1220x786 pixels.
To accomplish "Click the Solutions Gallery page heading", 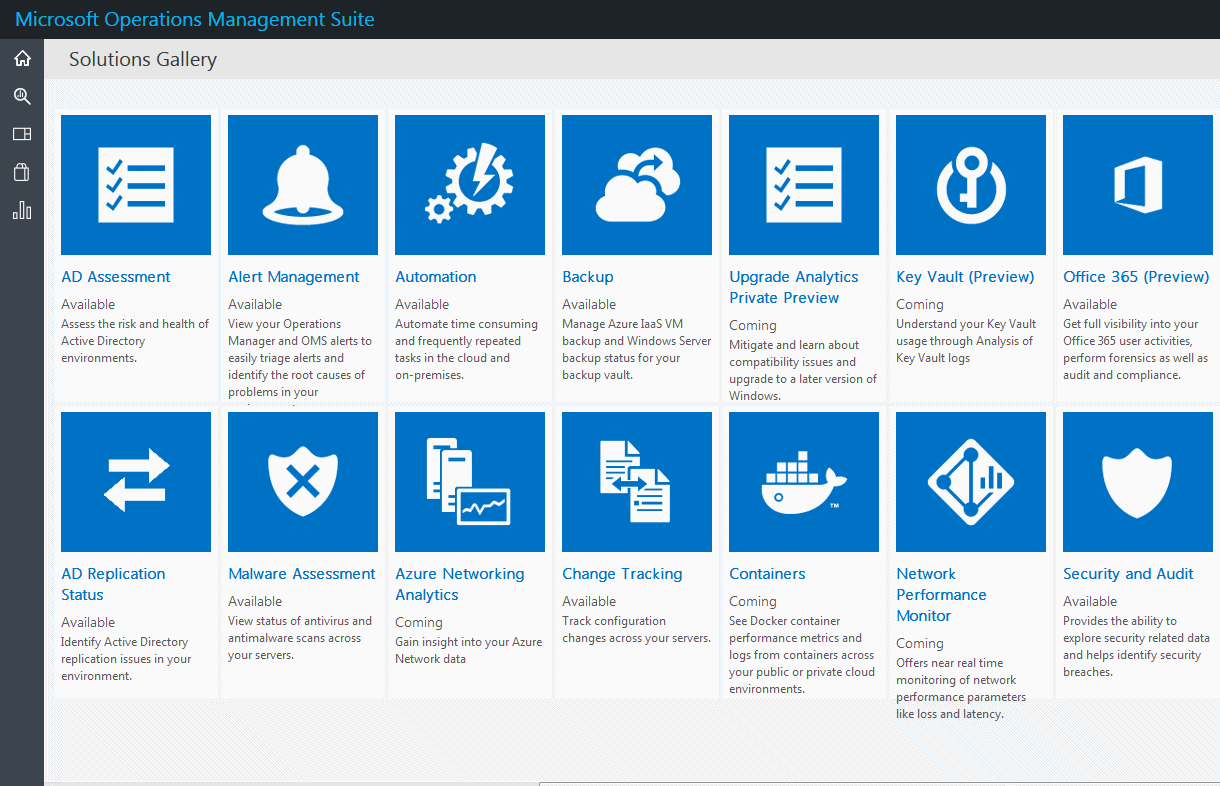I will tap(143, 60).
